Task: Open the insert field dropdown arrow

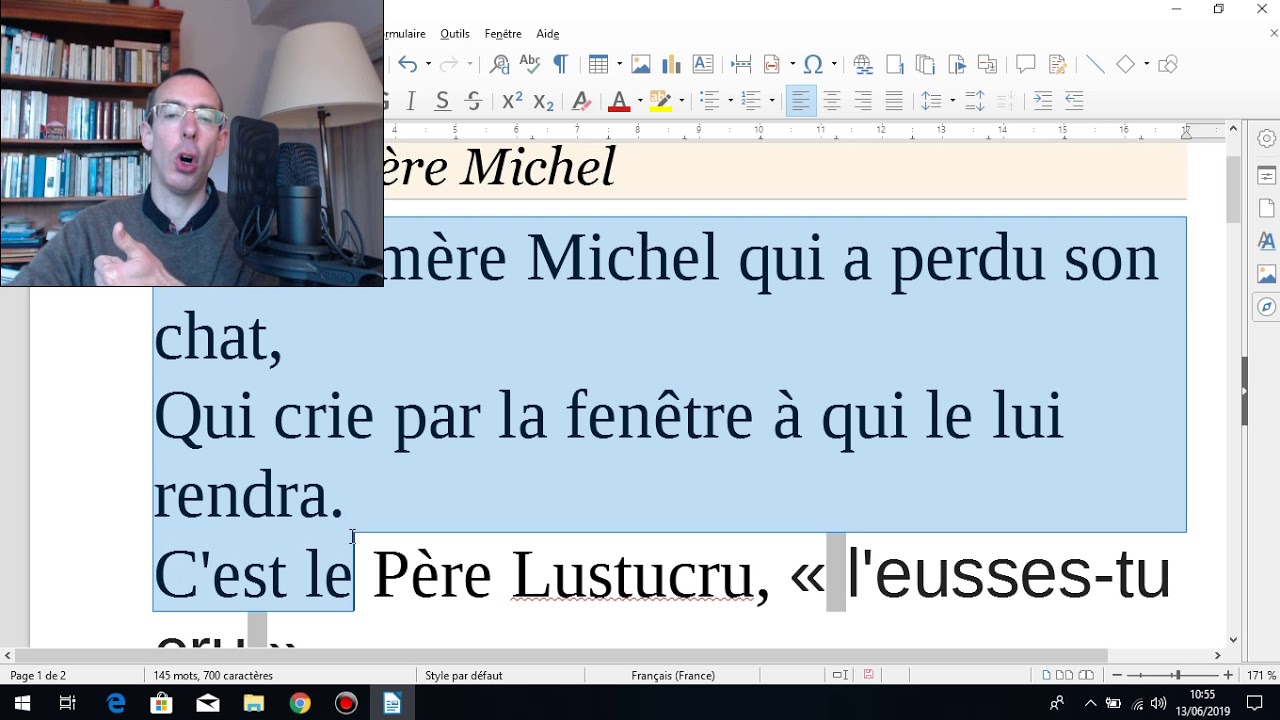Action: (792, 64)
